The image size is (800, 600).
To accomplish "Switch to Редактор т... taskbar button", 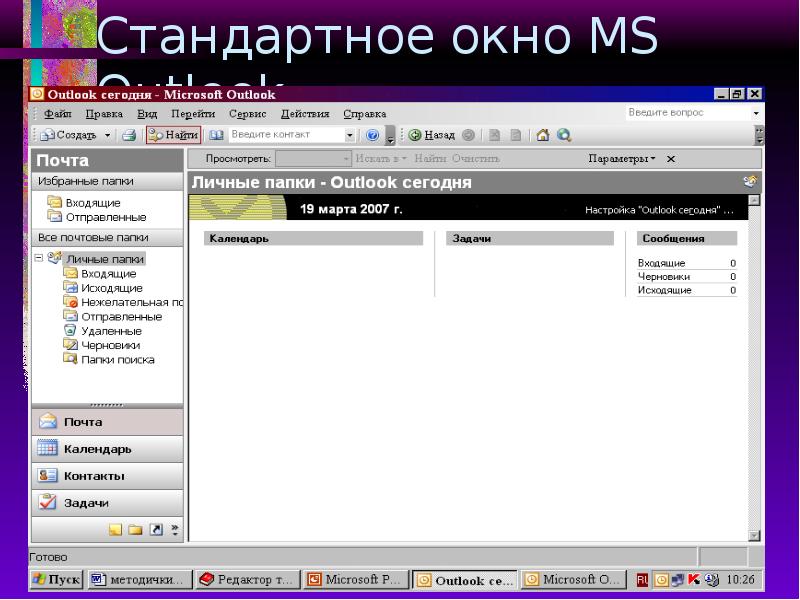I will point(247,580).
